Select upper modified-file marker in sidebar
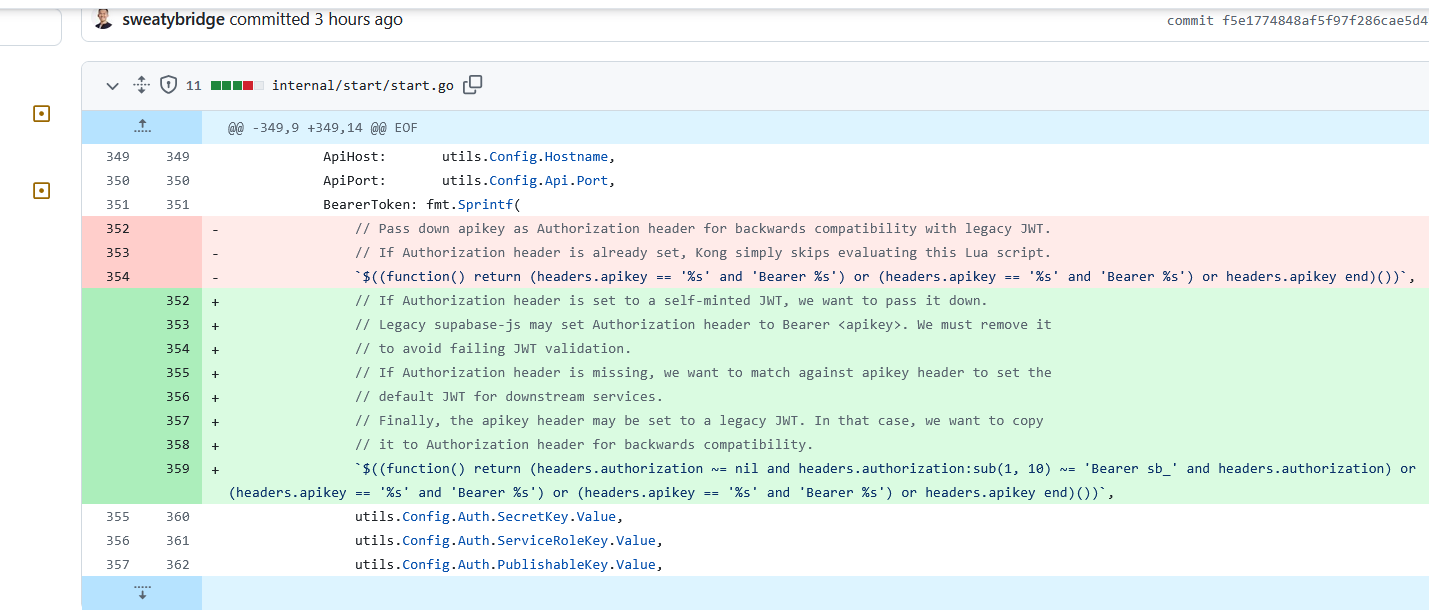 [x=41, y=114]
